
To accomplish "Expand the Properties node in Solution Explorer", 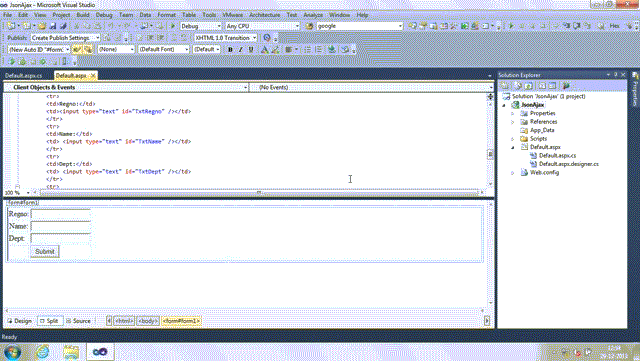I will tap(513, 114).
